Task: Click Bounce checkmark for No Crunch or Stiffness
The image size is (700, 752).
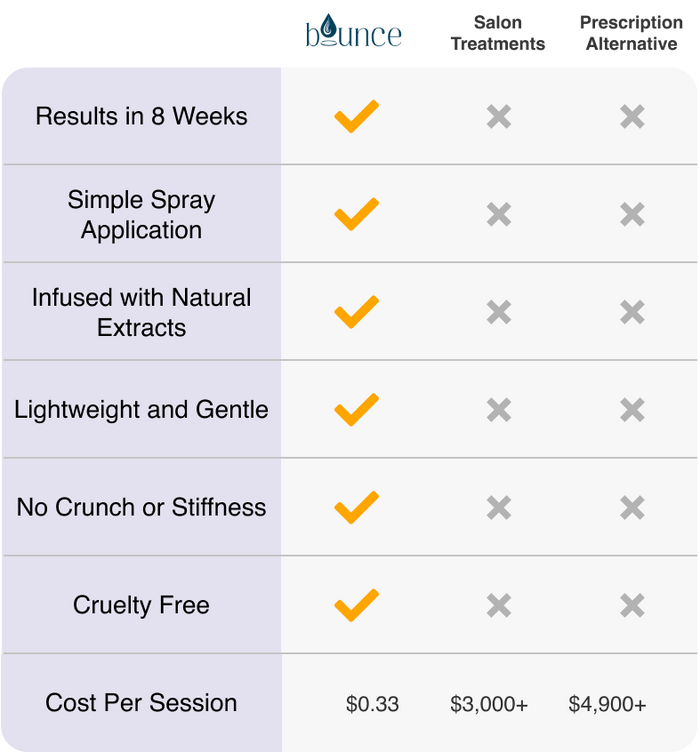Action: tap(356, 507)
